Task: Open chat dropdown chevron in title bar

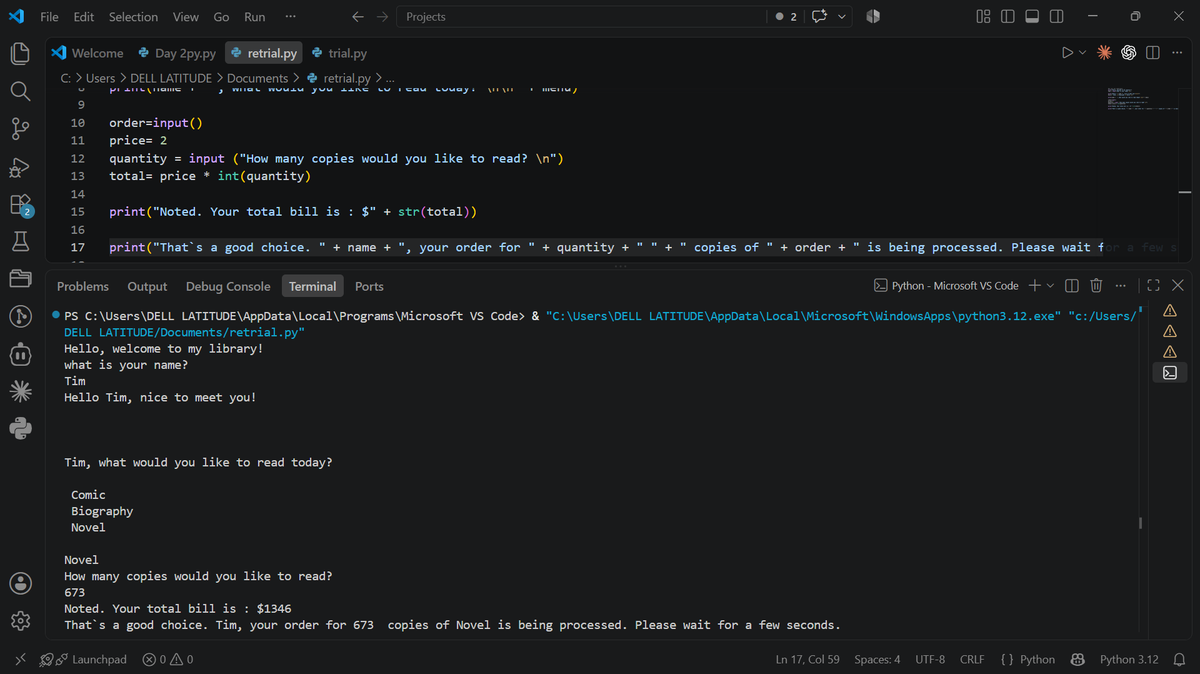Action: point(842,17)
